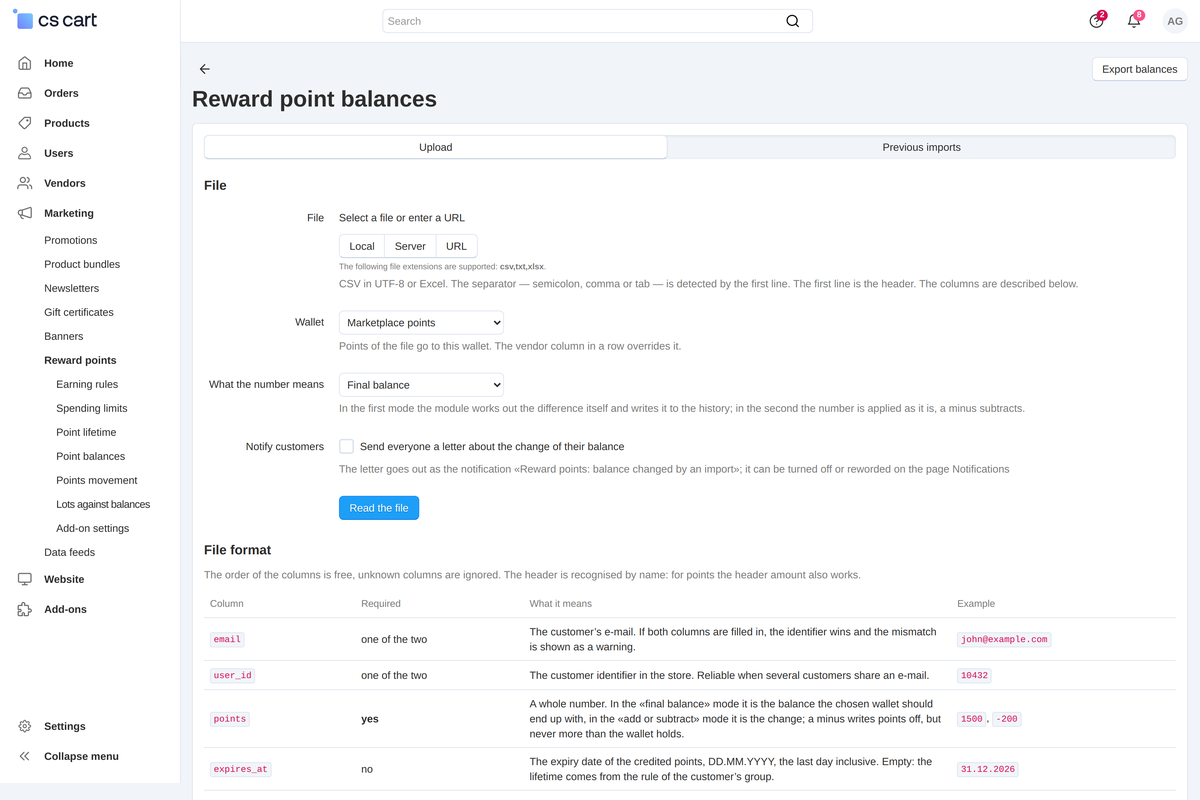Open Banners in the sidebar
1200x800 pixels.
pyautogui.click(x=64, y=336)
